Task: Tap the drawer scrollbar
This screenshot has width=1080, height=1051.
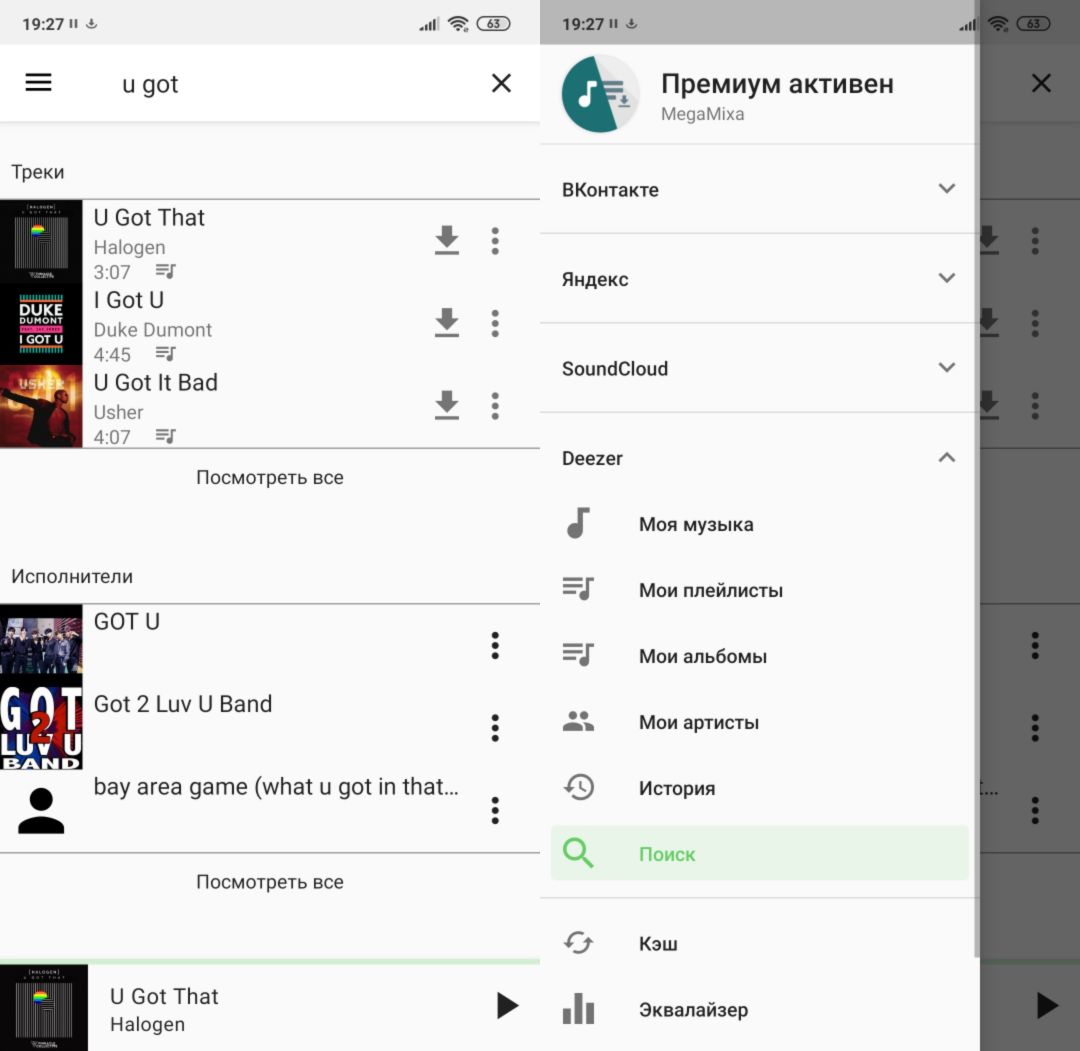Action: (976, 501)
